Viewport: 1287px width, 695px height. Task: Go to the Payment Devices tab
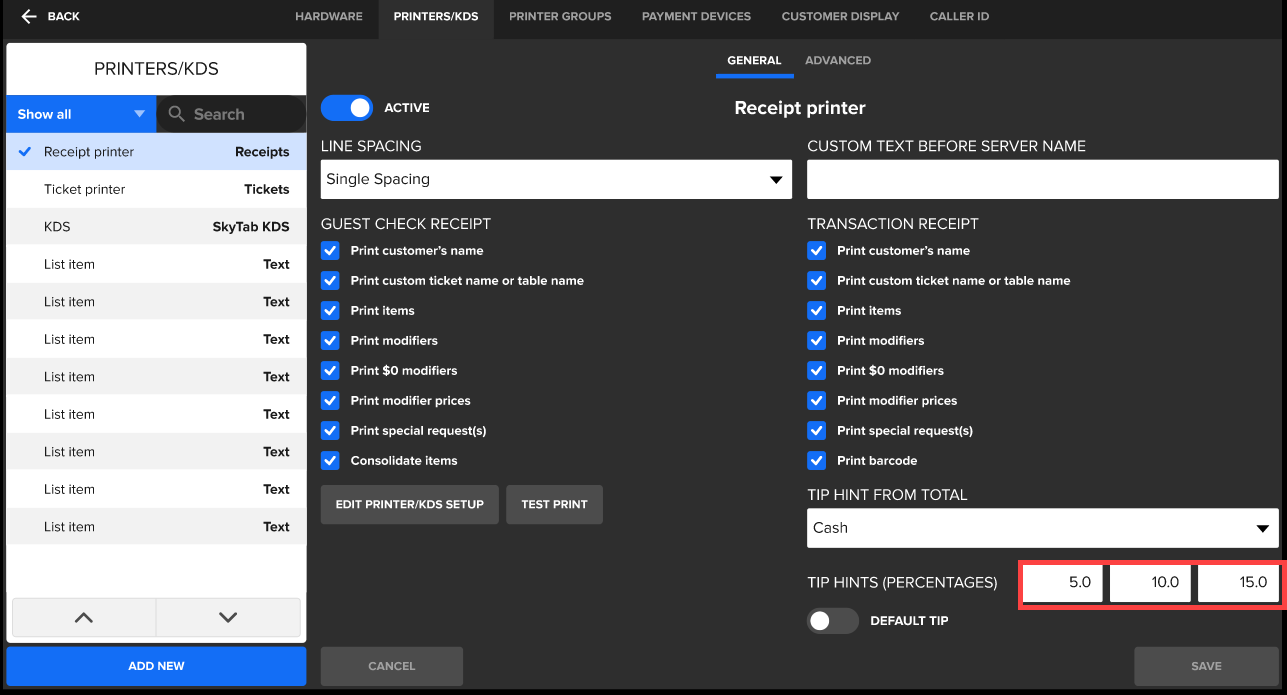696,17
